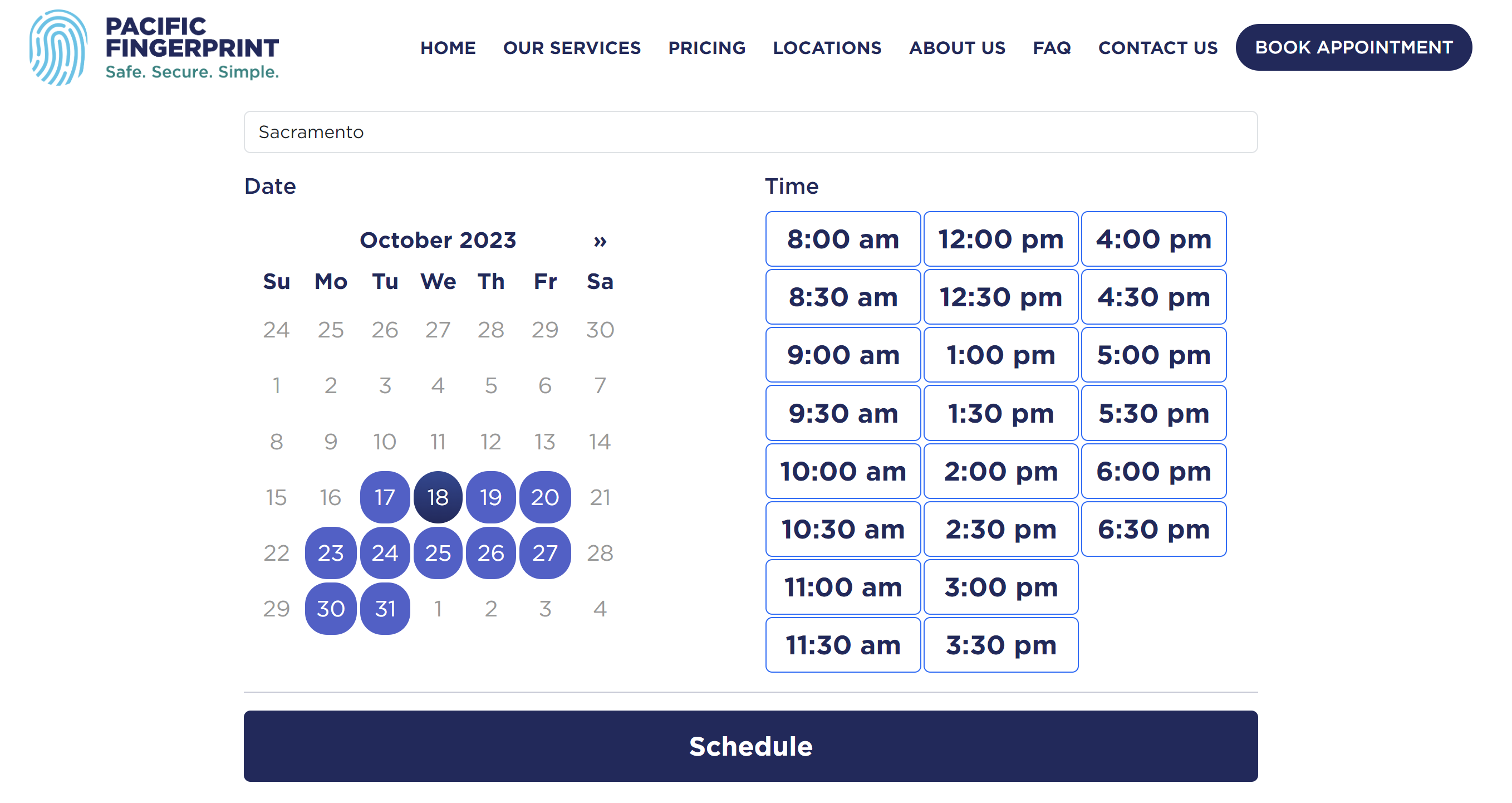
Task: Pick the 6:30 pm time slot
Action: coord(1153,529)
